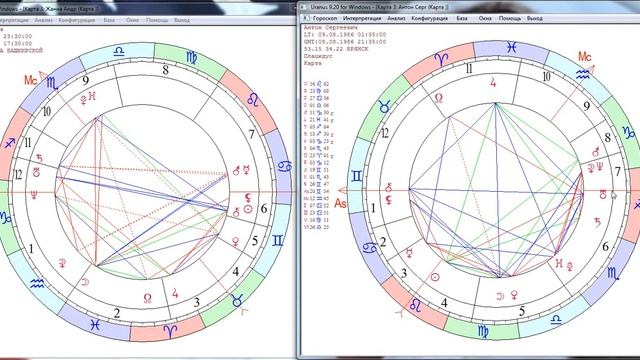This screenshot has width=640, height=360.
Task: Click the Gemini sign on the right chart
Action: (356, 177)
